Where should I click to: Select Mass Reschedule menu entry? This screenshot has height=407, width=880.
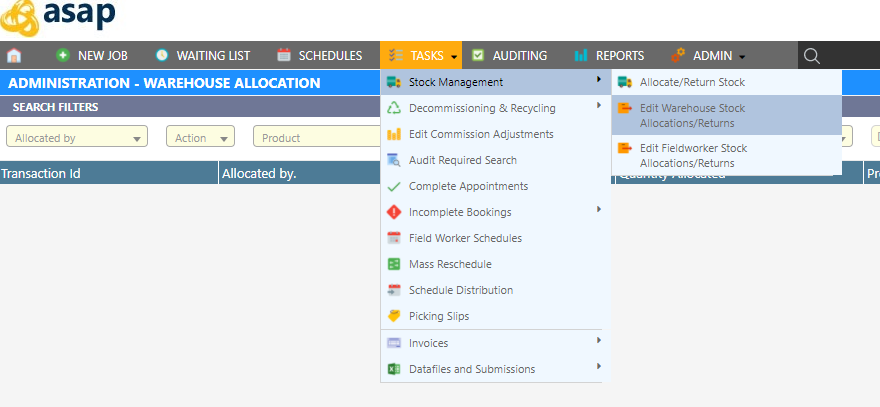click(x=450, y=264)
